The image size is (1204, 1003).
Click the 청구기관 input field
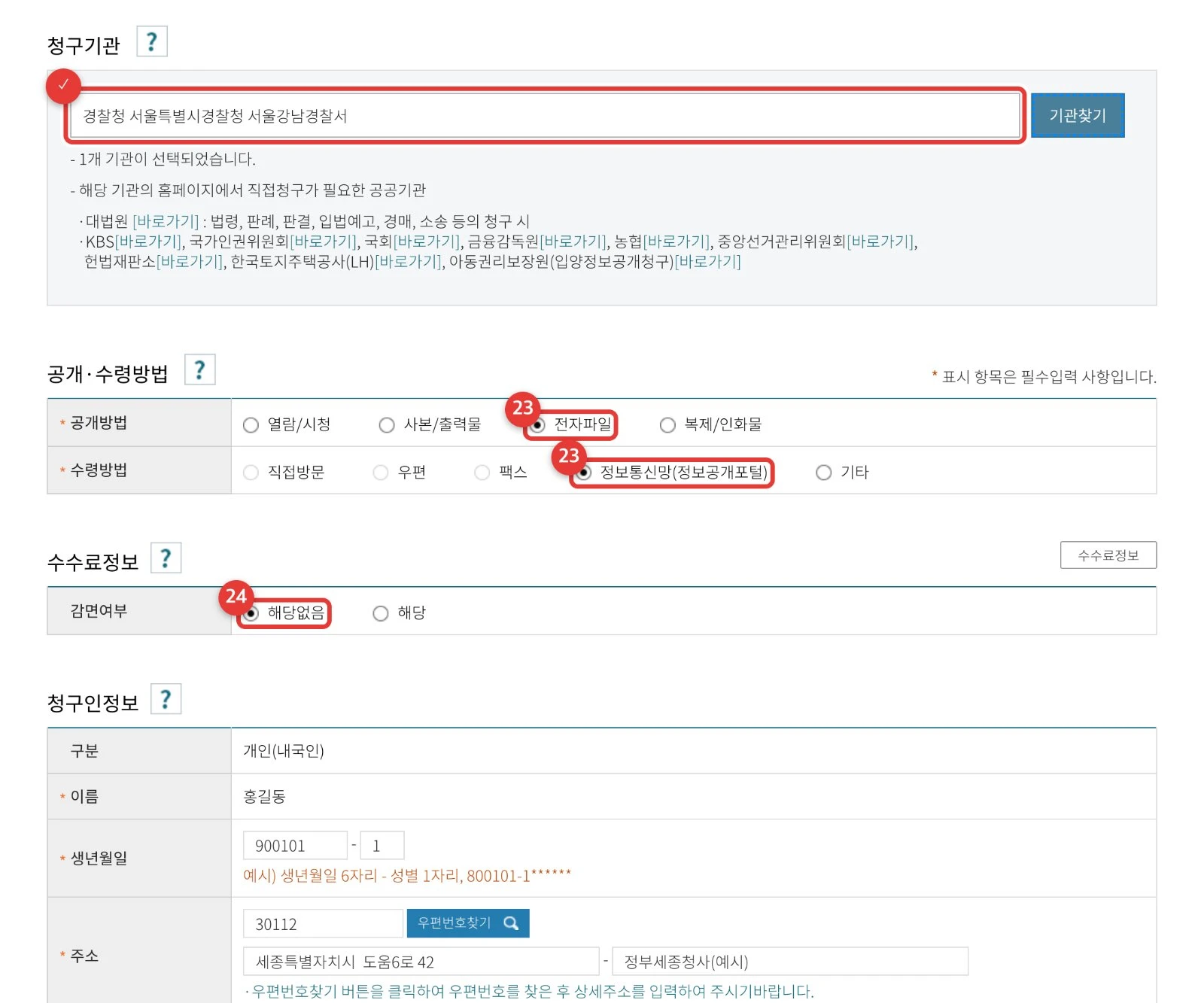[x=545, y=115]
